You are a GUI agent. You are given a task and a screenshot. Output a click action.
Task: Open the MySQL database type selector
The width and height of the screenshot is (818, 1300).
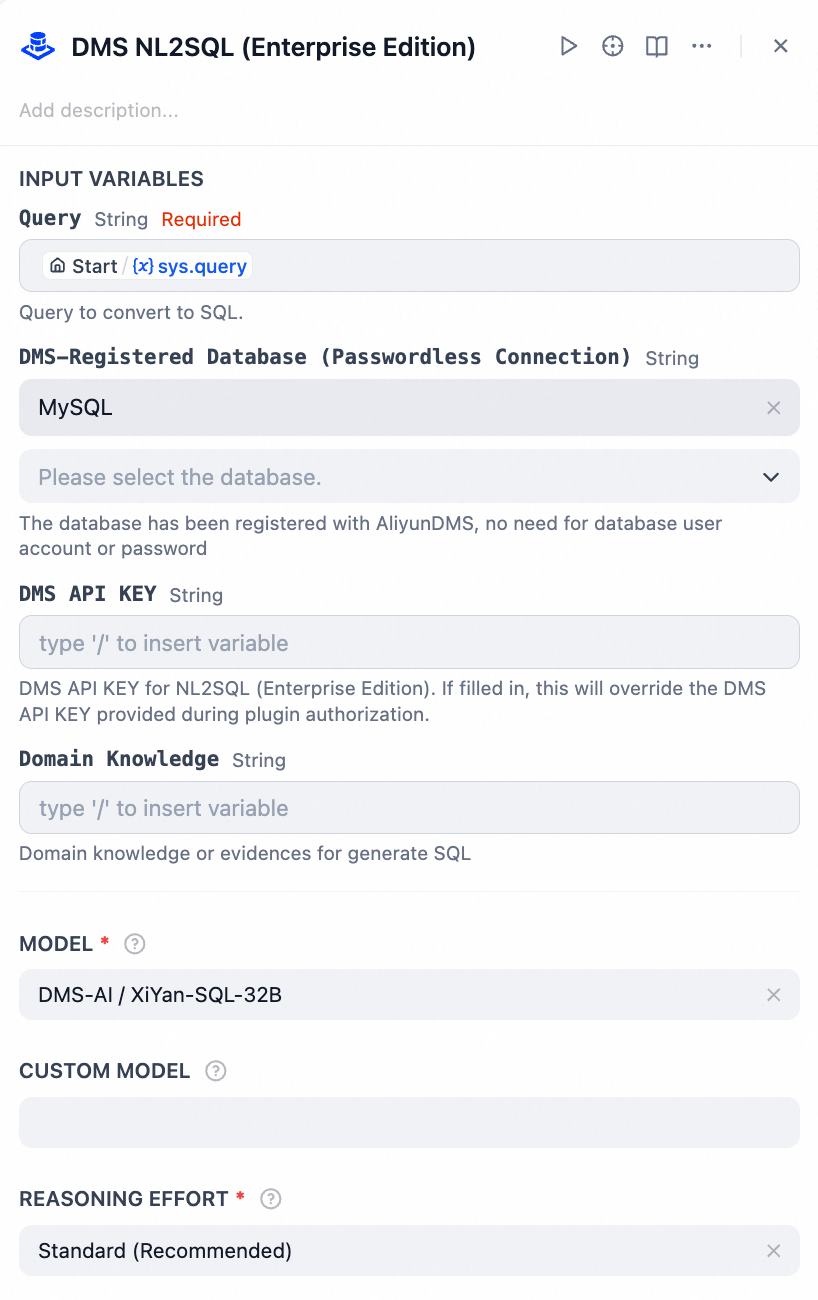390,408
